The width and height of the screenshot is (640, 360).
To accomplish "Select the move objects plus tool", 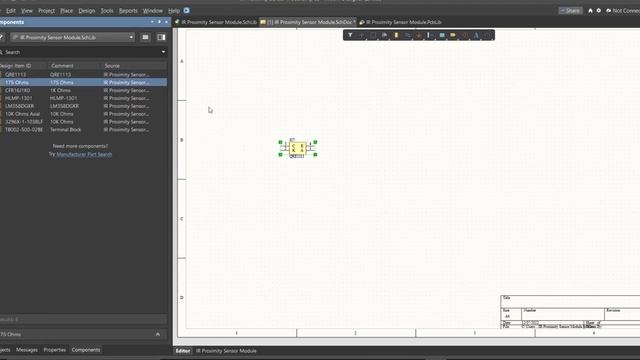I will [361, 36].
